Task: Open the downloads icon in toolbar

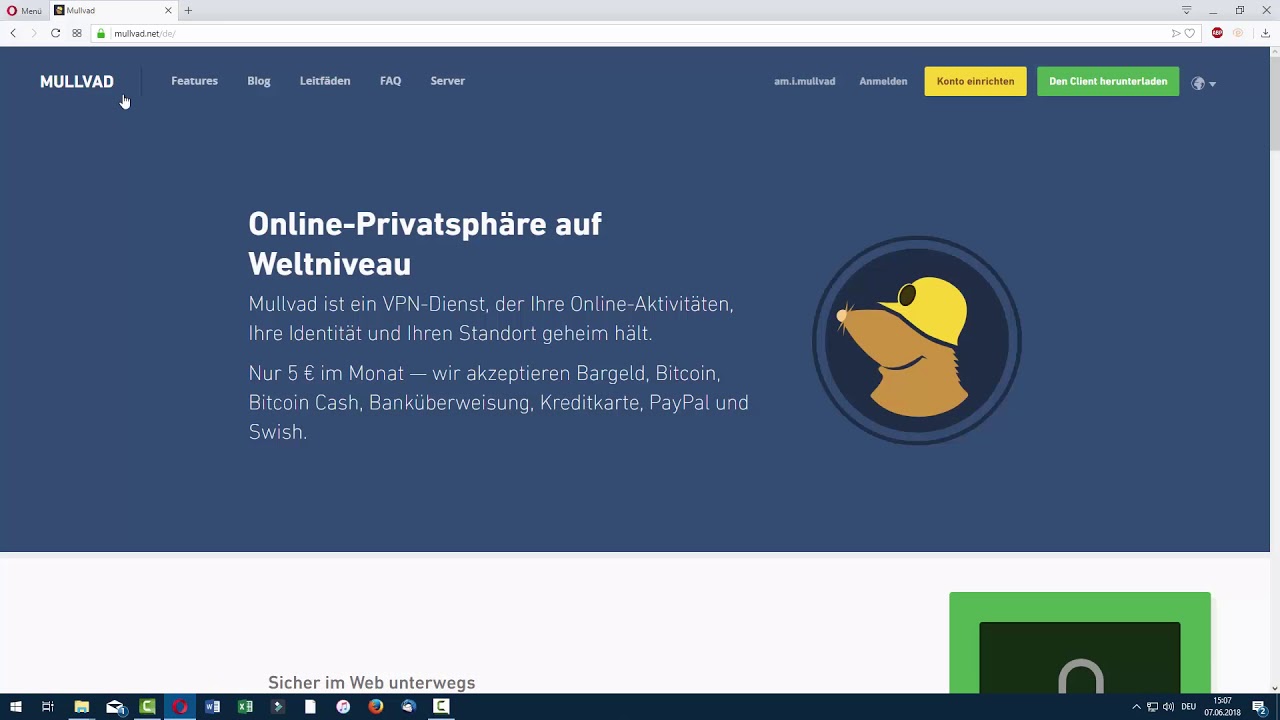Action: pyautogui.click(x=1265, y=33)
